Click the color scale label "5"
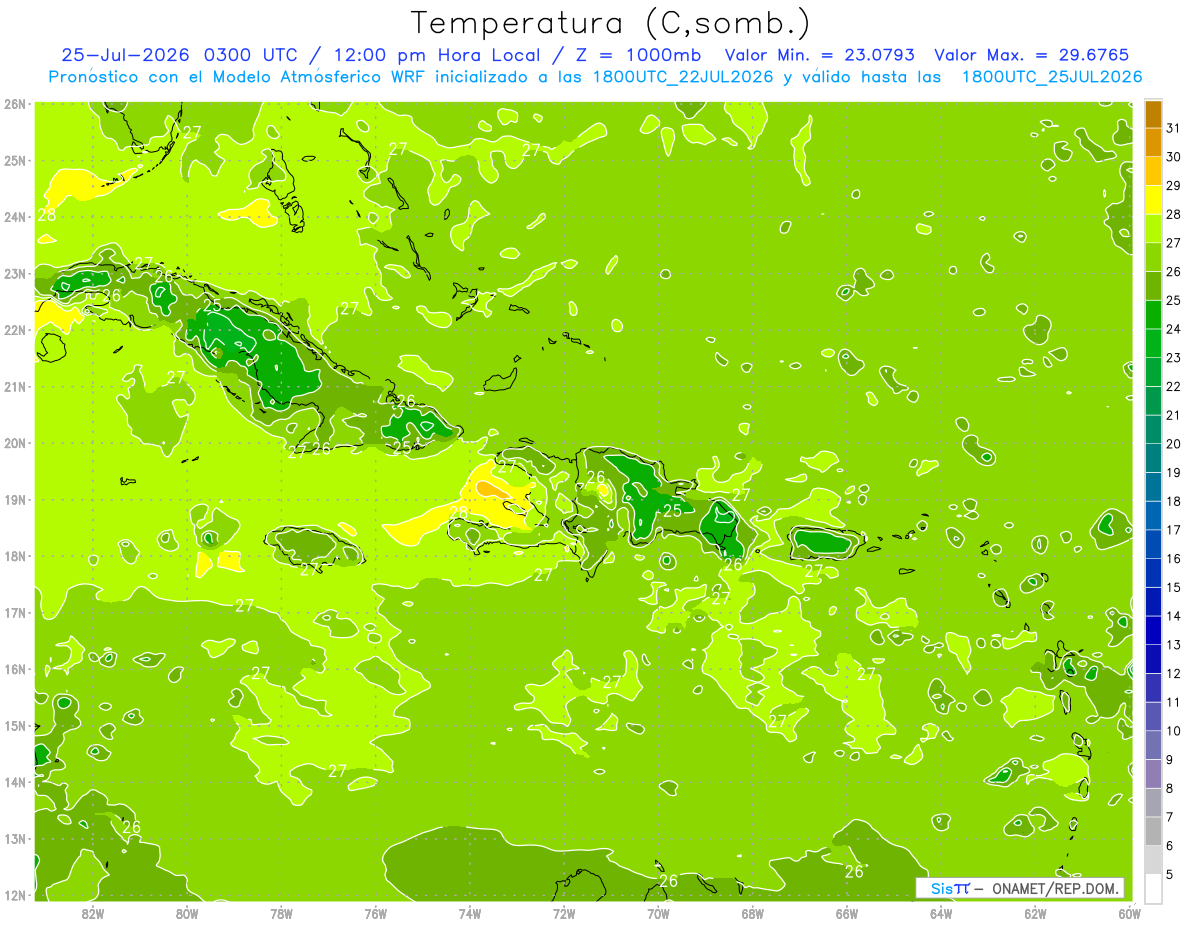 point(1170,874)
